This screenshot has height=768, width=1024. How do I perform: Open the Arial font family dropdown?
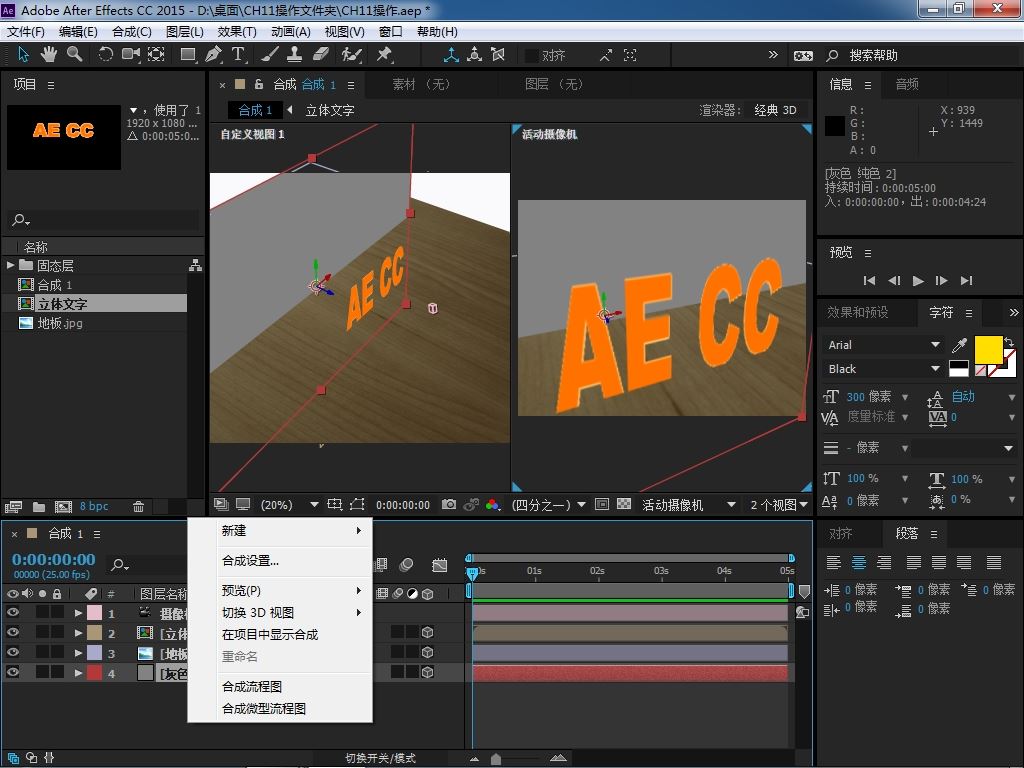tap(884, 345)
